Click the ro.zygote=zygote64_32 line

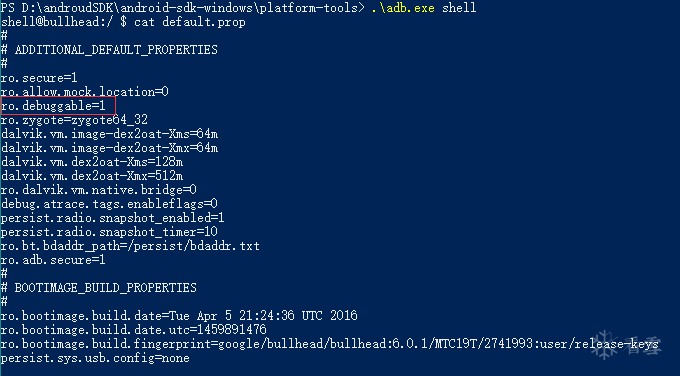click(x=74, y=120)
